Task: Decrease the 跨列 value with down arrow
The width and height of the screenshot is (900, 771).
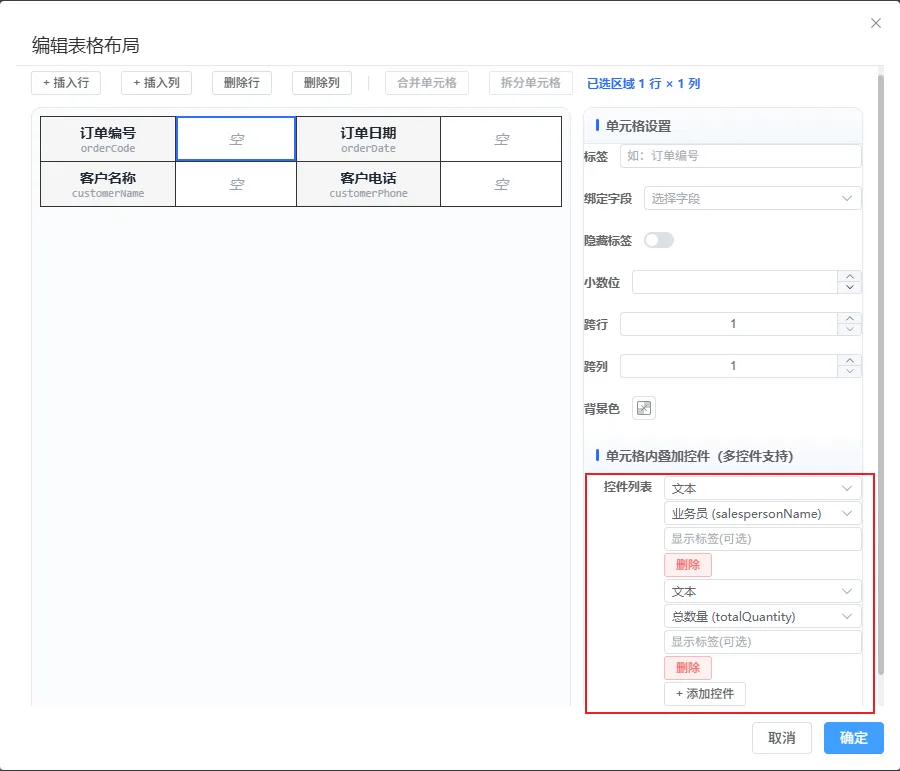Action: [849, 371]
